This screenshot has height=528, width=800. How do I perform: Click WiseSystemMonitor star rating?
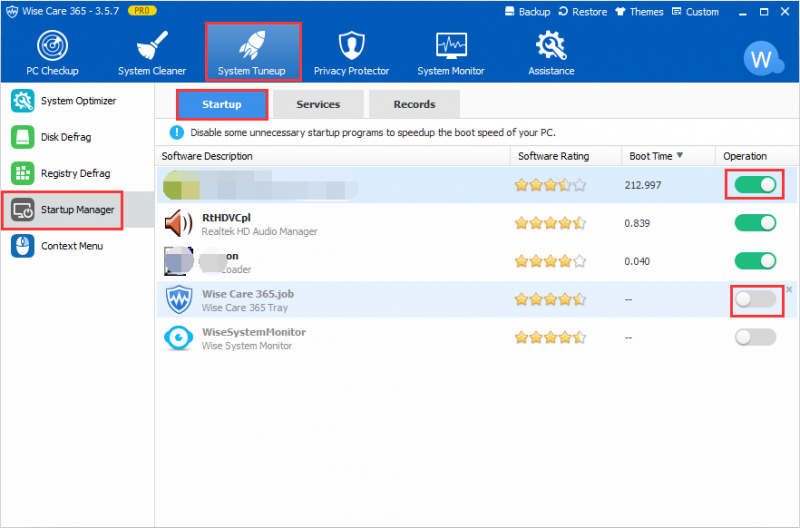tap(551, 337)
